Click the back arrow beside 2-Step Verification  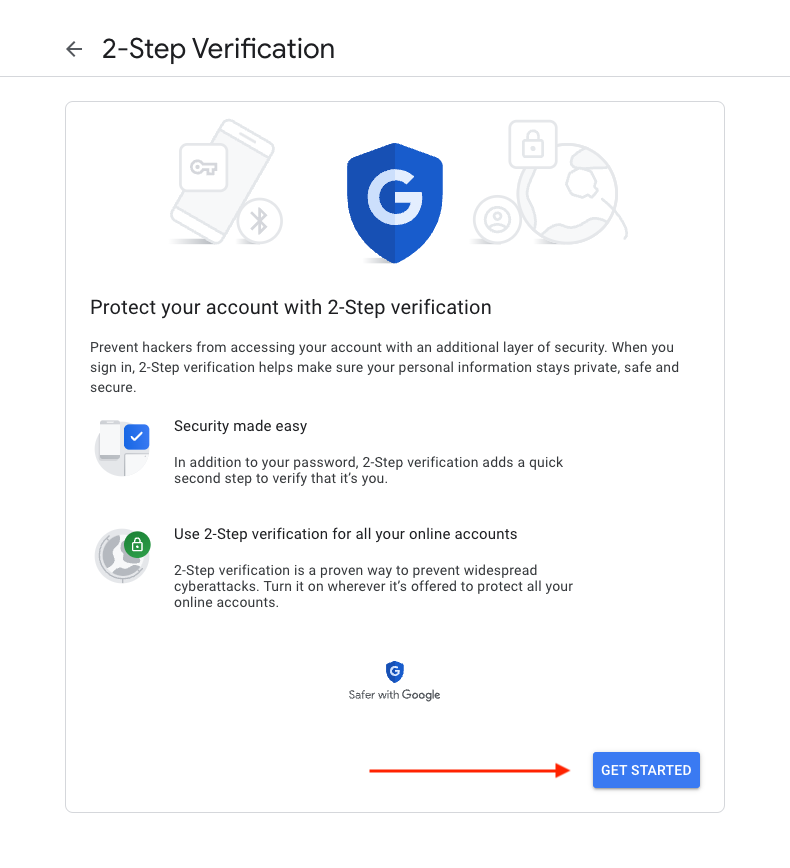(x=74, y=49)
